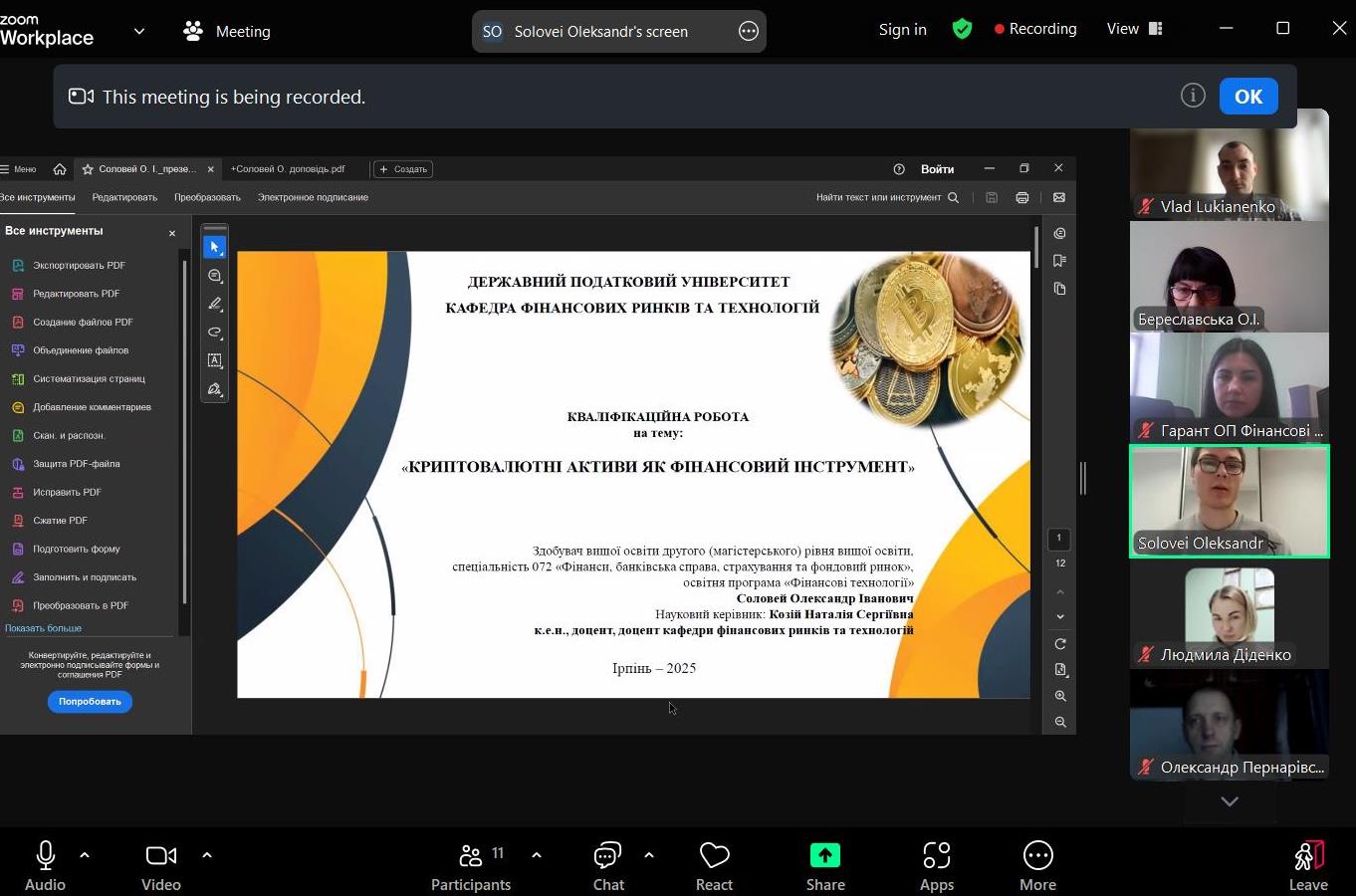The image size is (1356, 896).
Task: Click Sign in link
Action: [902, 30]
